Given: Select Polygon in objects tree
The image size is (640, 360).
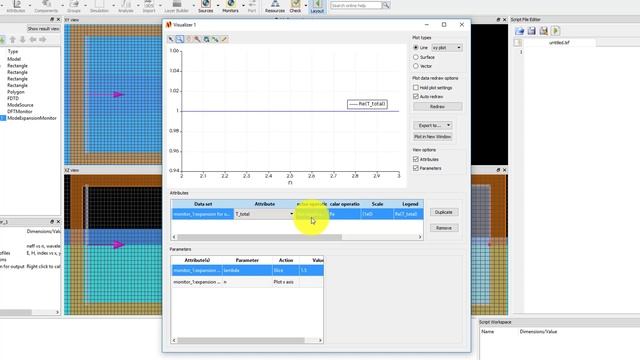Looking at the screenshot, I should pyautogui.click(x=16, y=92).
